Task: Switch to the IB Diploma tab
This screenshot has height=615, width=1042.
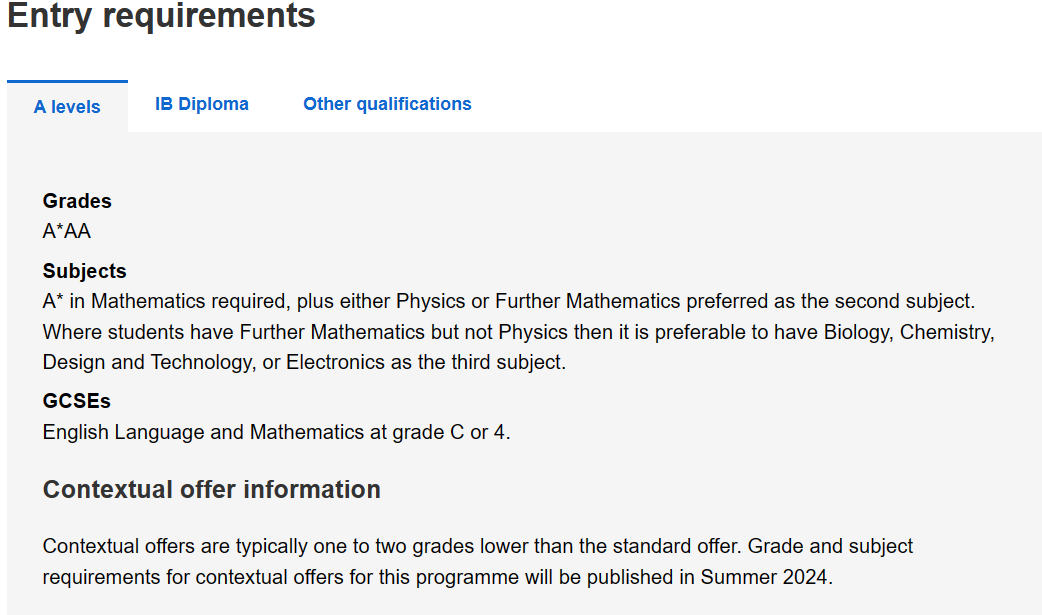Action: pos(202,104)
